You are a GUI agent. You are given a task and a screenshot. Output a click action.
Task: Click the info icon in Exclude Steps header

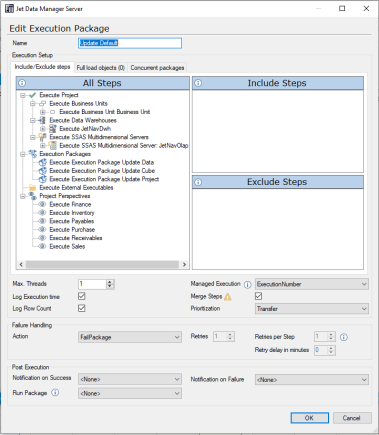pos(198,182)
